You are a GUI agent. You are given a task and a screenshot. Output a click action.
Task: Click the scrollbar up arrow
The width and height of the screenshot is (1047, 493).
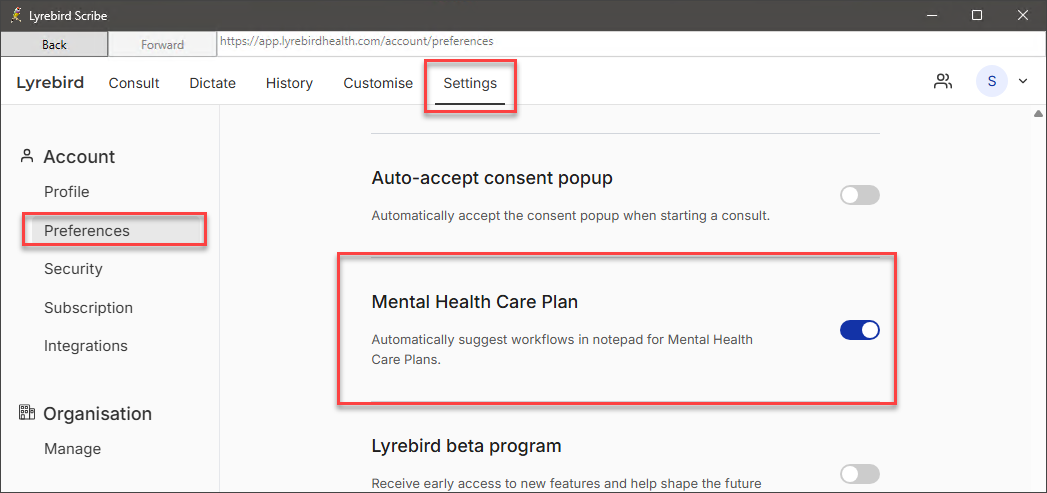point(1038,112)
